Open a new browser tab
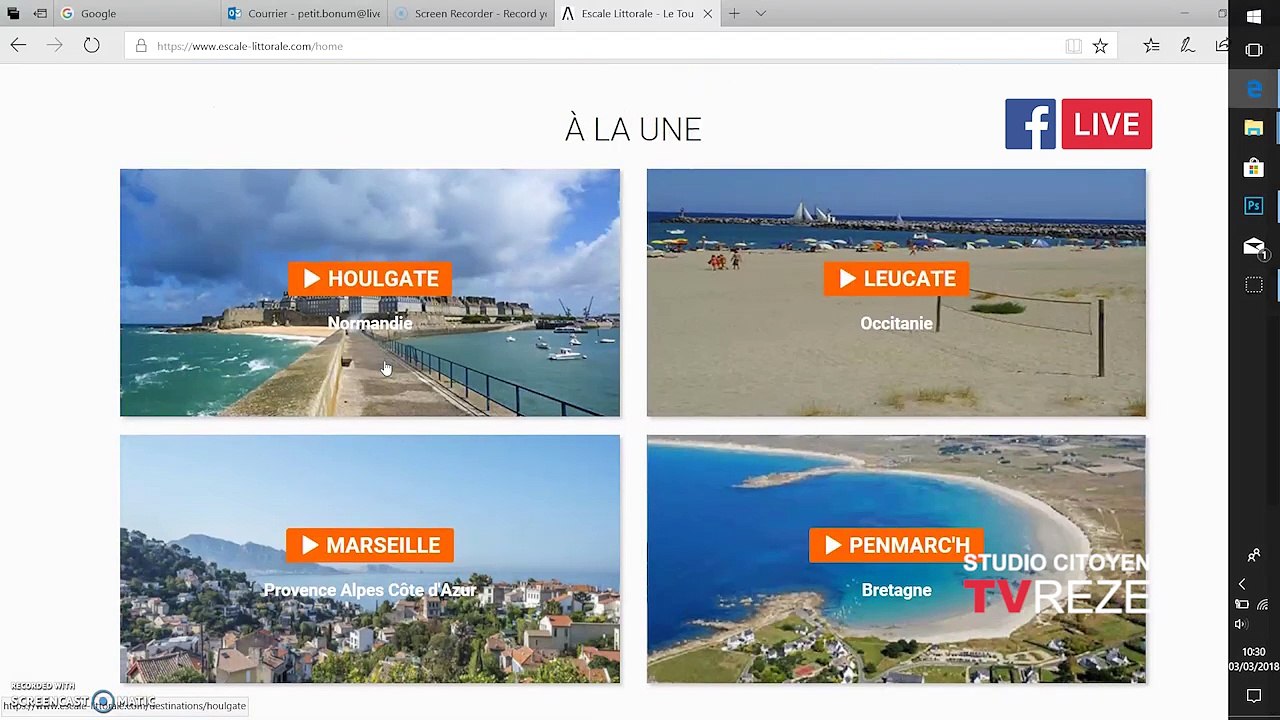 pyautogui.click(x=734, y=13)
